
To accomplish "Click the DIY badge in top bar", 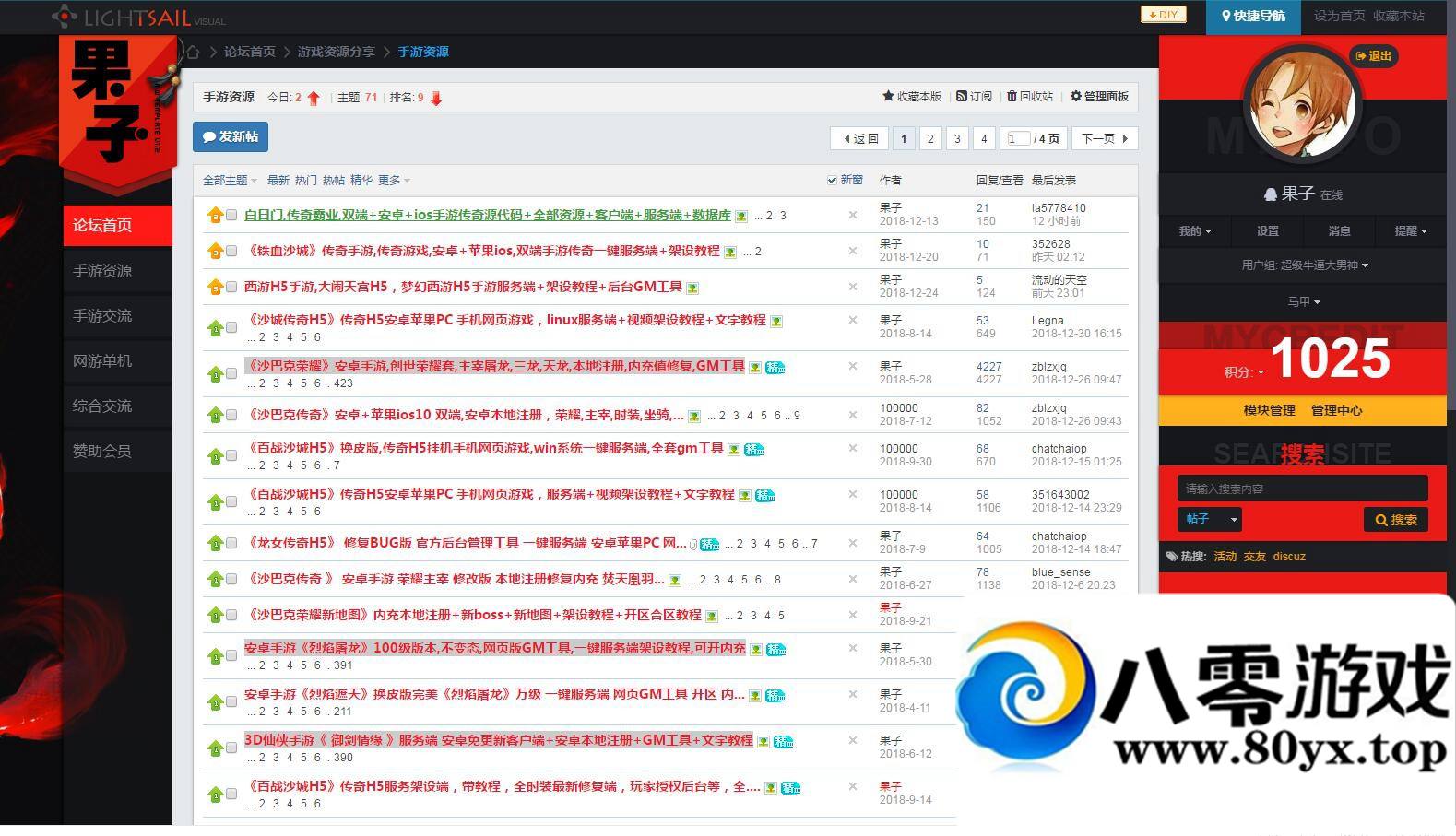I will pos(1163,15).
